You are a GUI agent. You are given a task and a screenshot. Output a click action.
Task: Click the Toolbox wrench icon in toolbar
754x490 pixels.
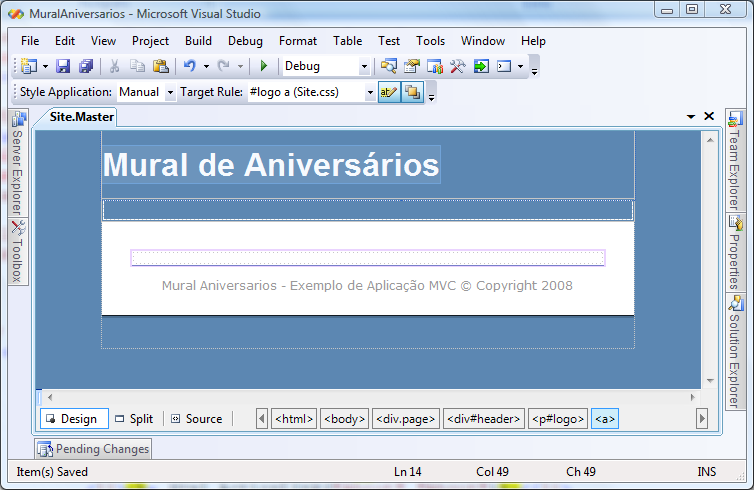click(x=457, y=66)
